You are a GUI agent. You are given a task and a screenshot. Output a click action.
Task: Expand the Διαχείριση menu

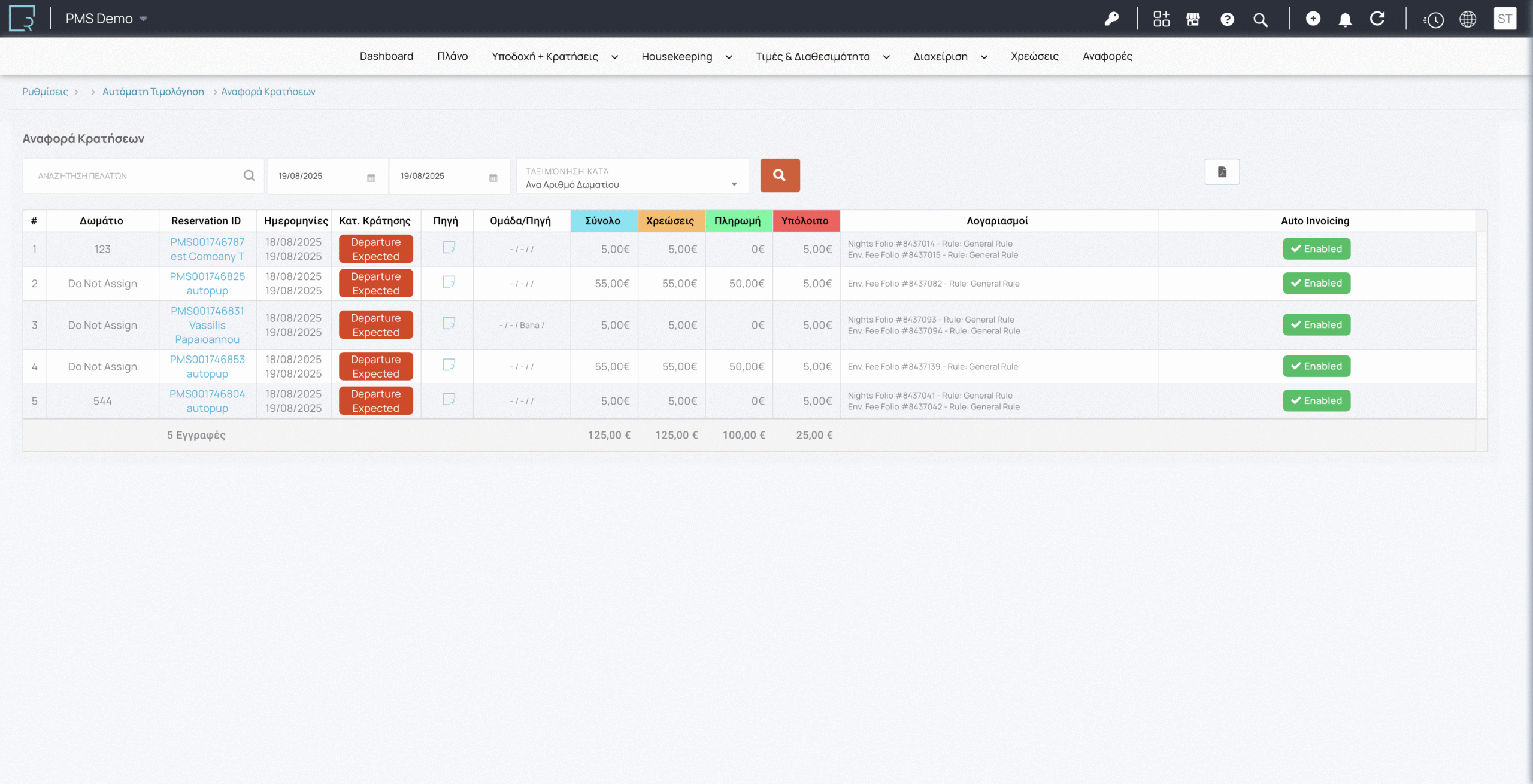(x=950, y=56)
